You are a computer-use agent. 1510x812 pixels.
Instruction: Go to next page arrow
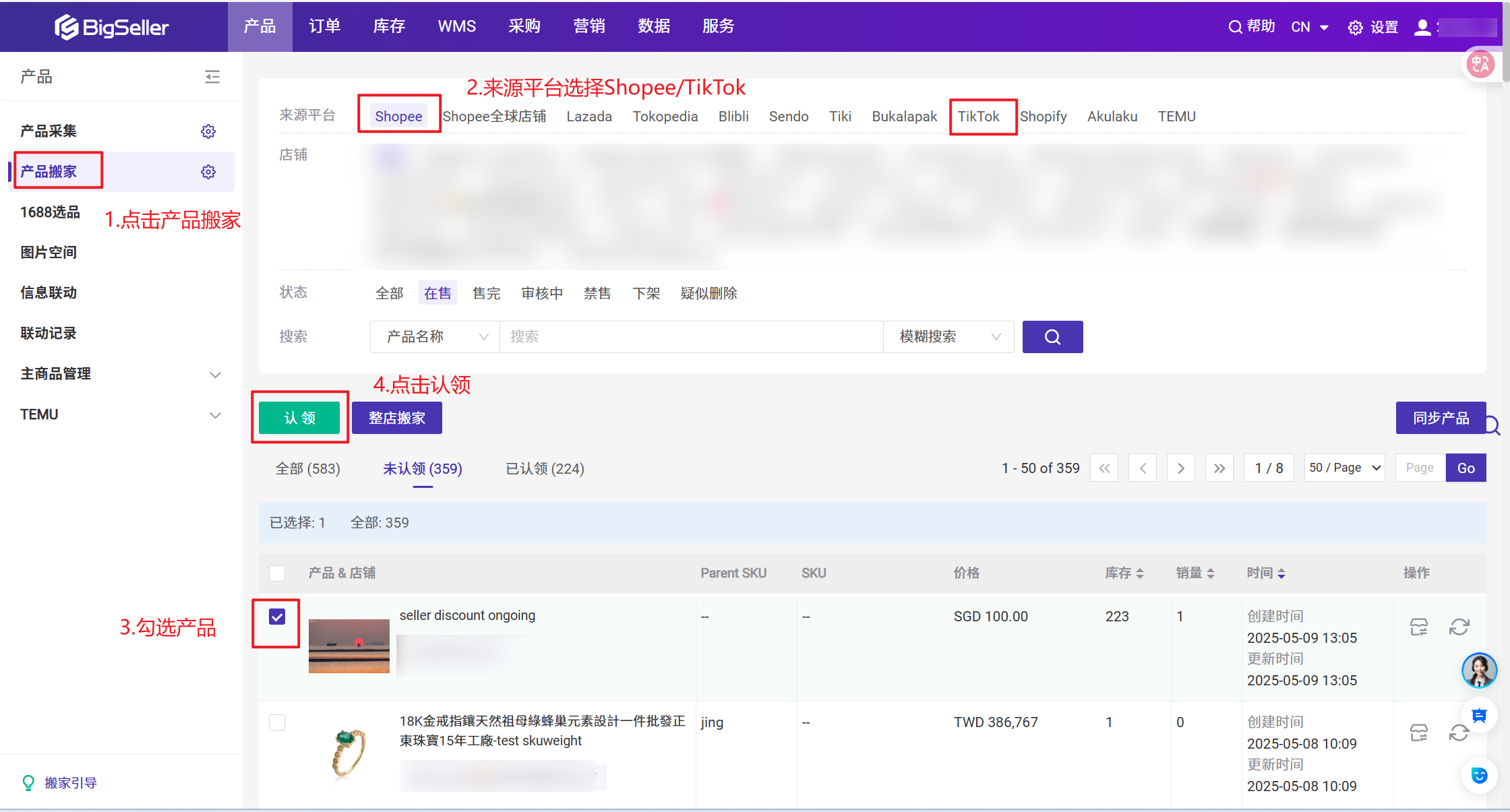(x=1181, y=468)
